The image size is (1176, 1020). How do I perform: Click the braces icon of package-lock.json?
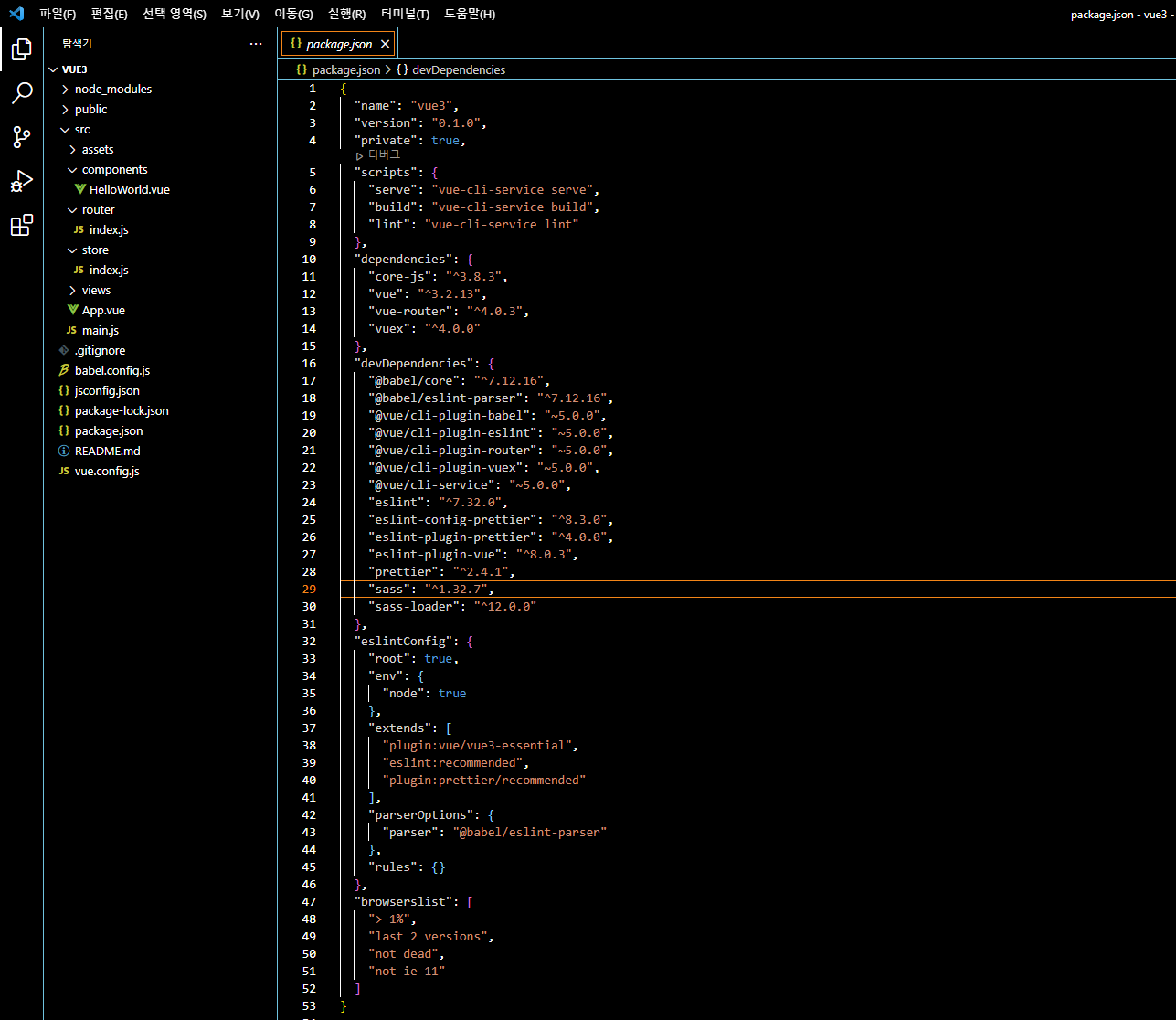[64, 410]
